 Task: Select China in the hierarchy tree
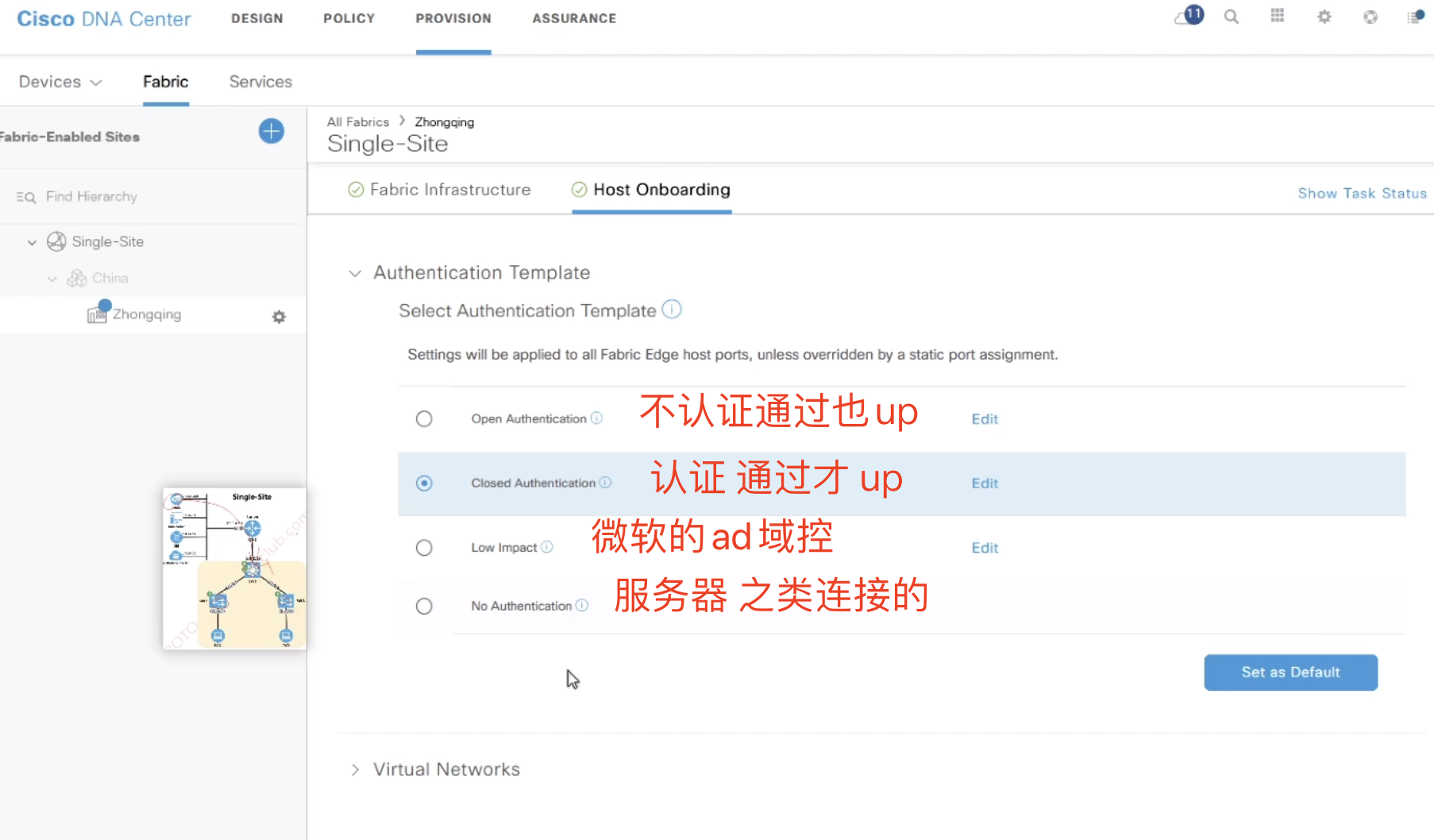point(110,278)
